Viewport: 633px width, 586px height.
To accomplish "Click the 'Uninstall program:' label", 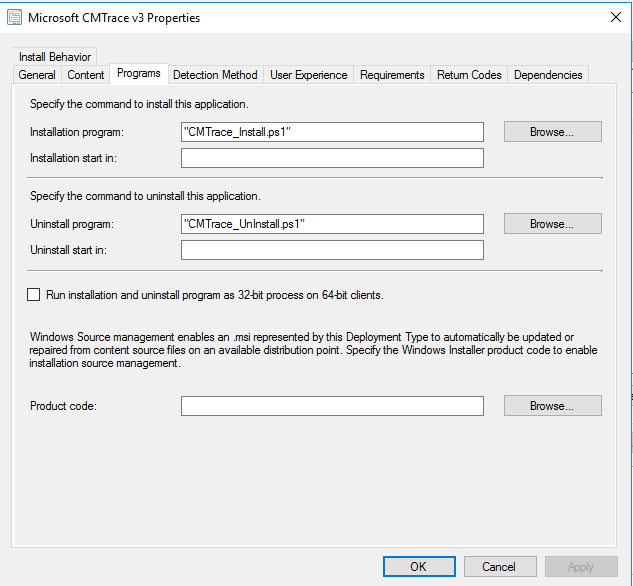I will (72, 224).
